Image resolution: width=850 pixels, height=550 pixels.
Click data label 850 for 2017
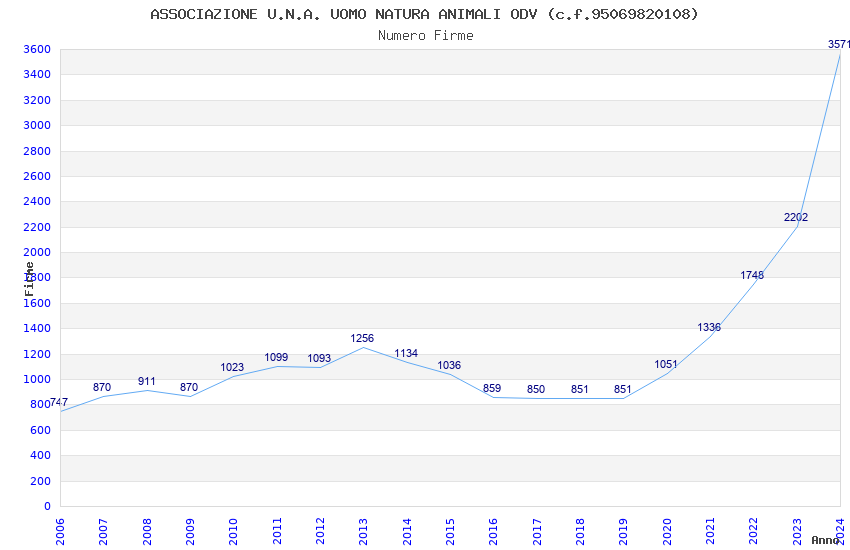pos(536,389)
